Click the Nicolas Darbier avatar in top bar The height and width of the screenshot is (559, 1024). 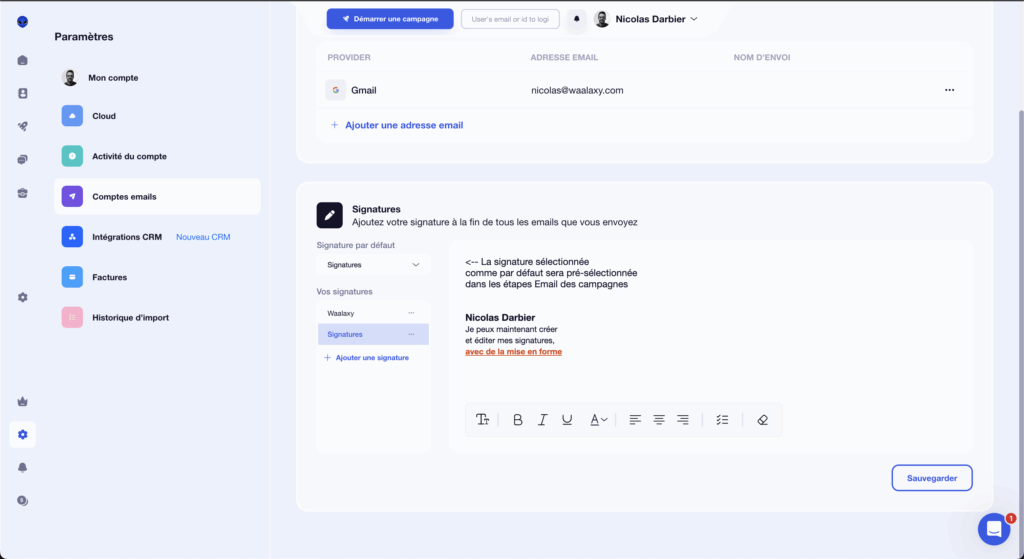601,19
